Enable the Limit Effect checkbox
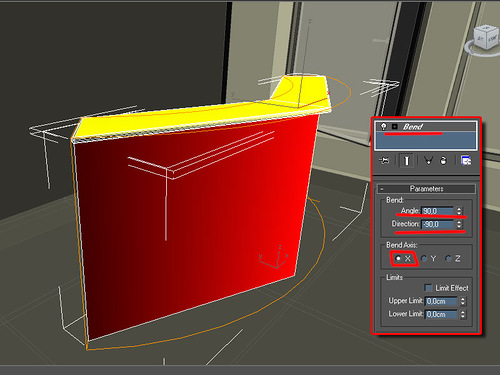This screenshot has width=500, height=375. (428, 288)
